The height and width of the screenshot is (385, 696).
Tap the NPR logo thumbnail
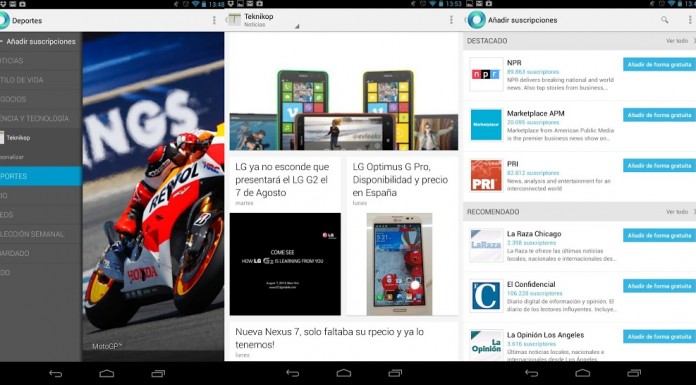pyautogui.click(x=486, y=75)
